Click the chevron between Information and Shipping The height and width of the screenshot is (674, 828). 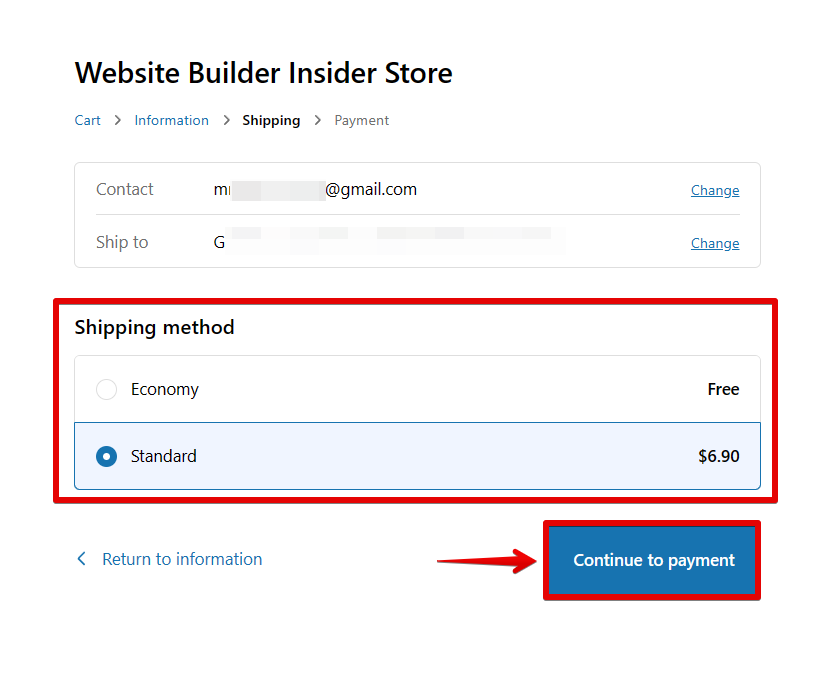click(226, 120)
